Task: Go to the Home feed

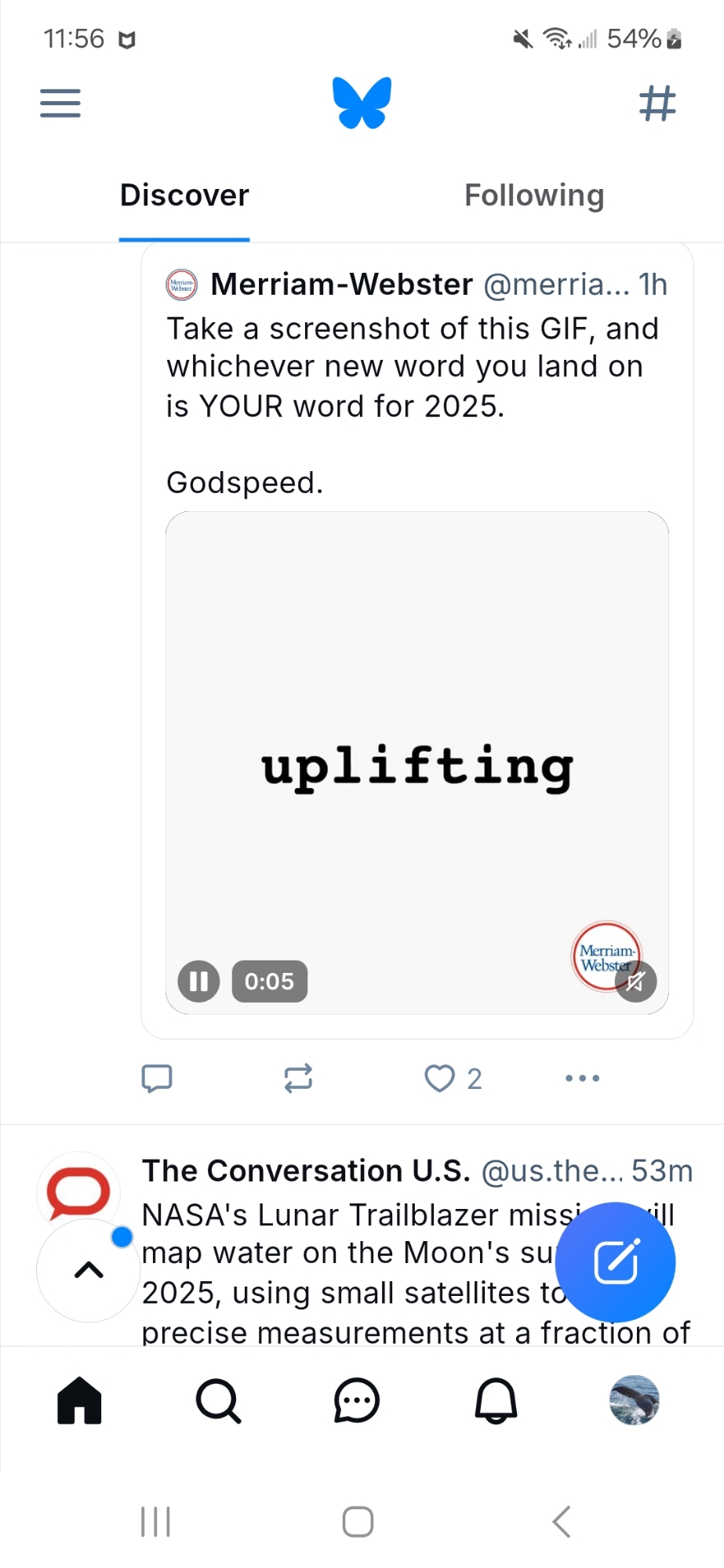Action: tap(79, 1400)
